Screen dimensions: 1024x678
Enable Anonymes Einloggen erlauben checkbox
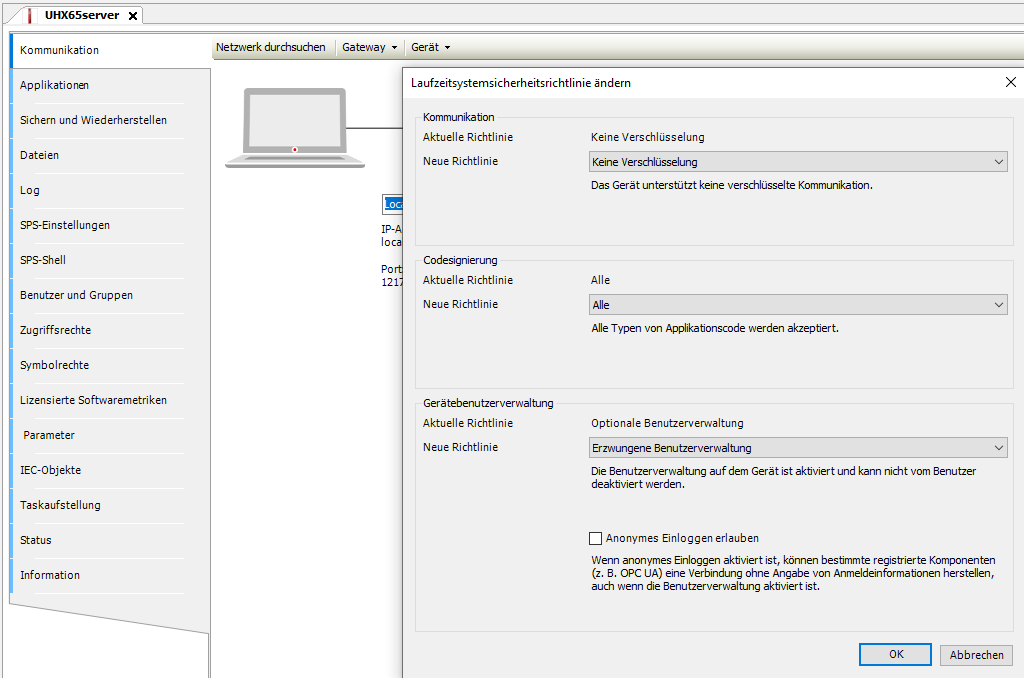597,538
